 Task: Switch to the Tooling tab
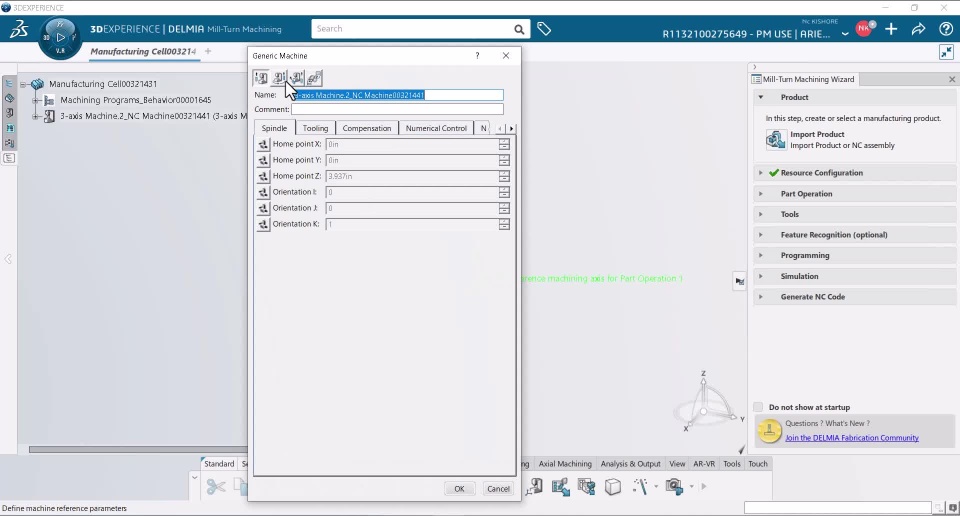(315, 128)
